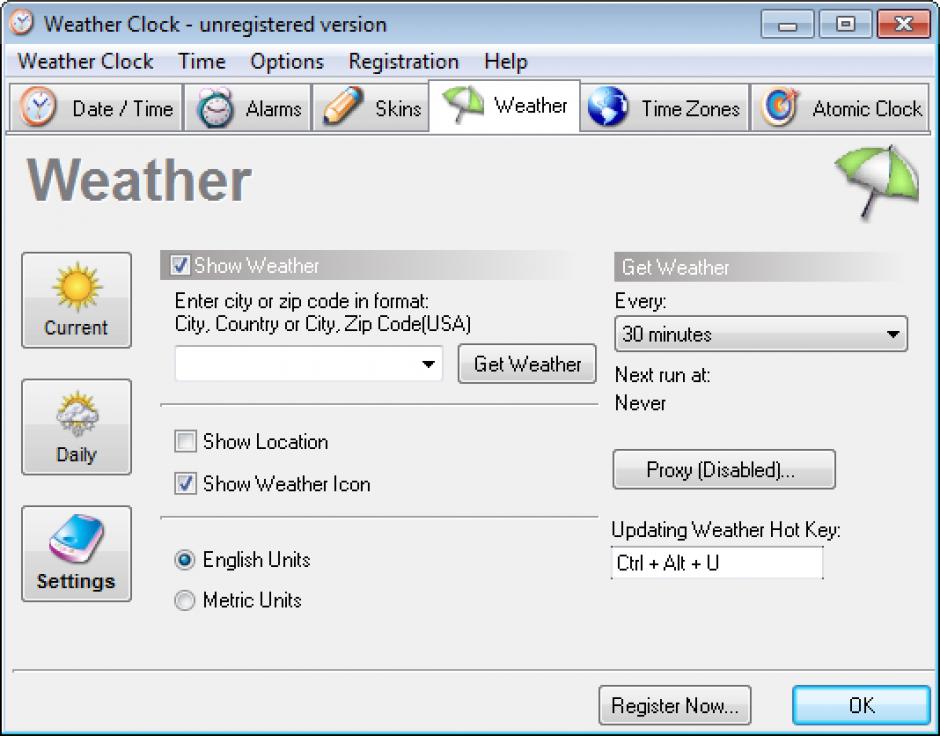Click the large umbrella icon beside Weather heading
This screenshot has width=940, height=736.
pos(876,181)
